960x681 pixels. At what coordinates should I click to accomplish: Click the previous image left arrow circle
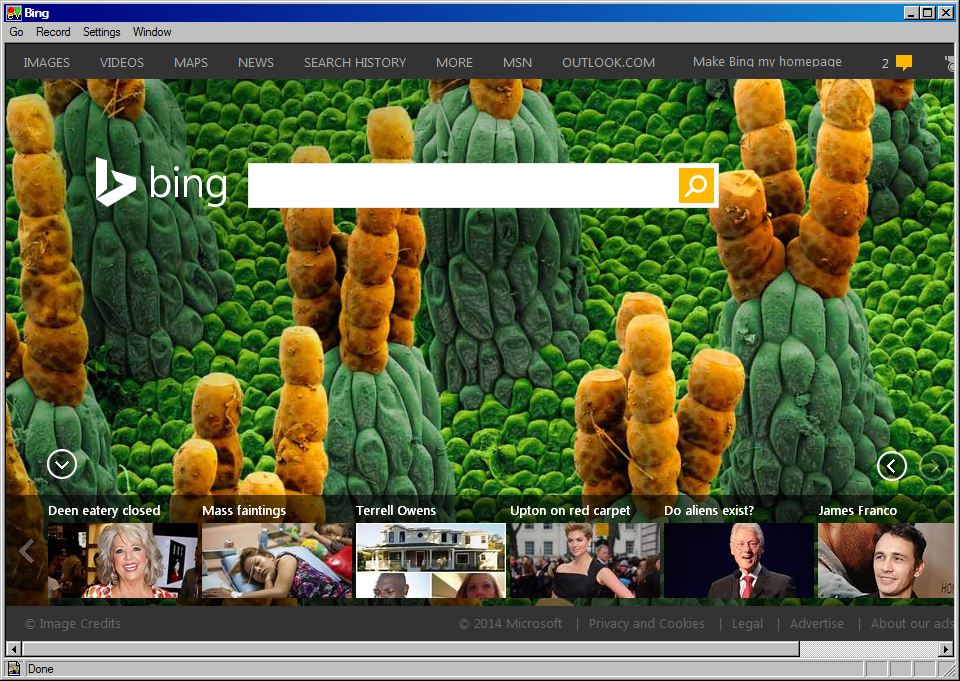tap(891, 465)
